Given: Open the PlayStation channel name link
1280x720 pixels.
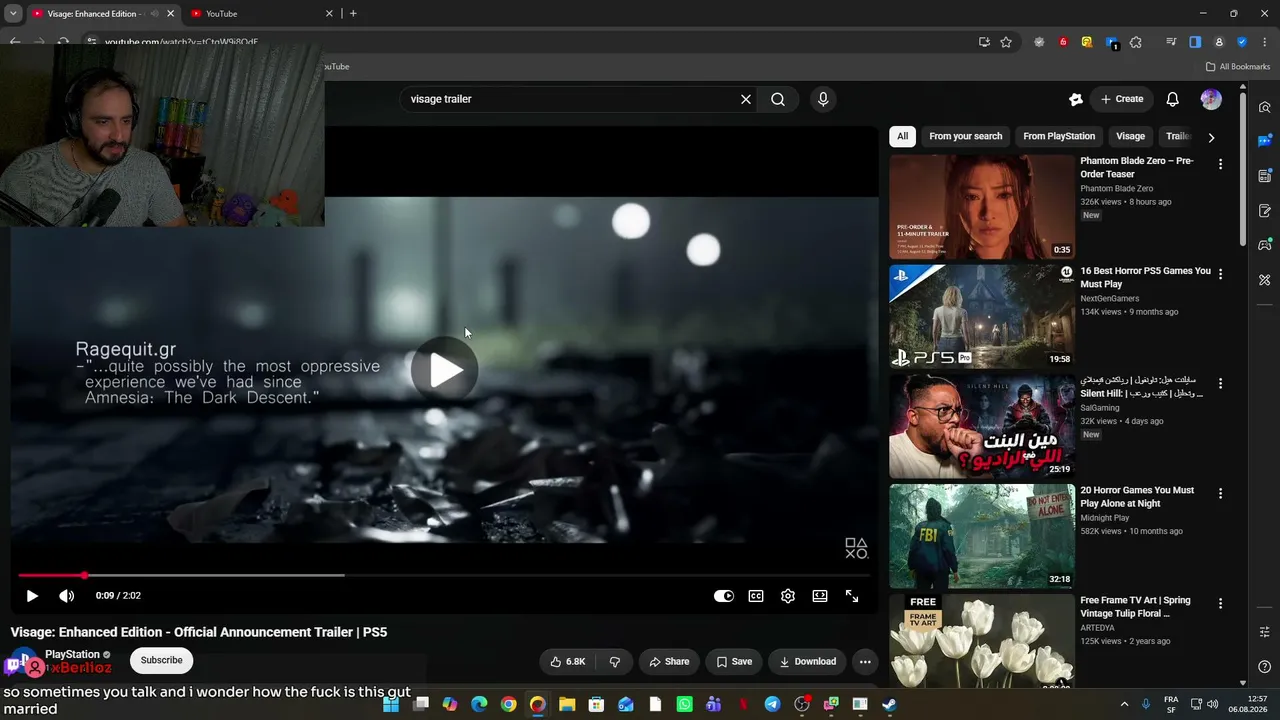Looking at the screenshot, I should (x=72, y=654).
